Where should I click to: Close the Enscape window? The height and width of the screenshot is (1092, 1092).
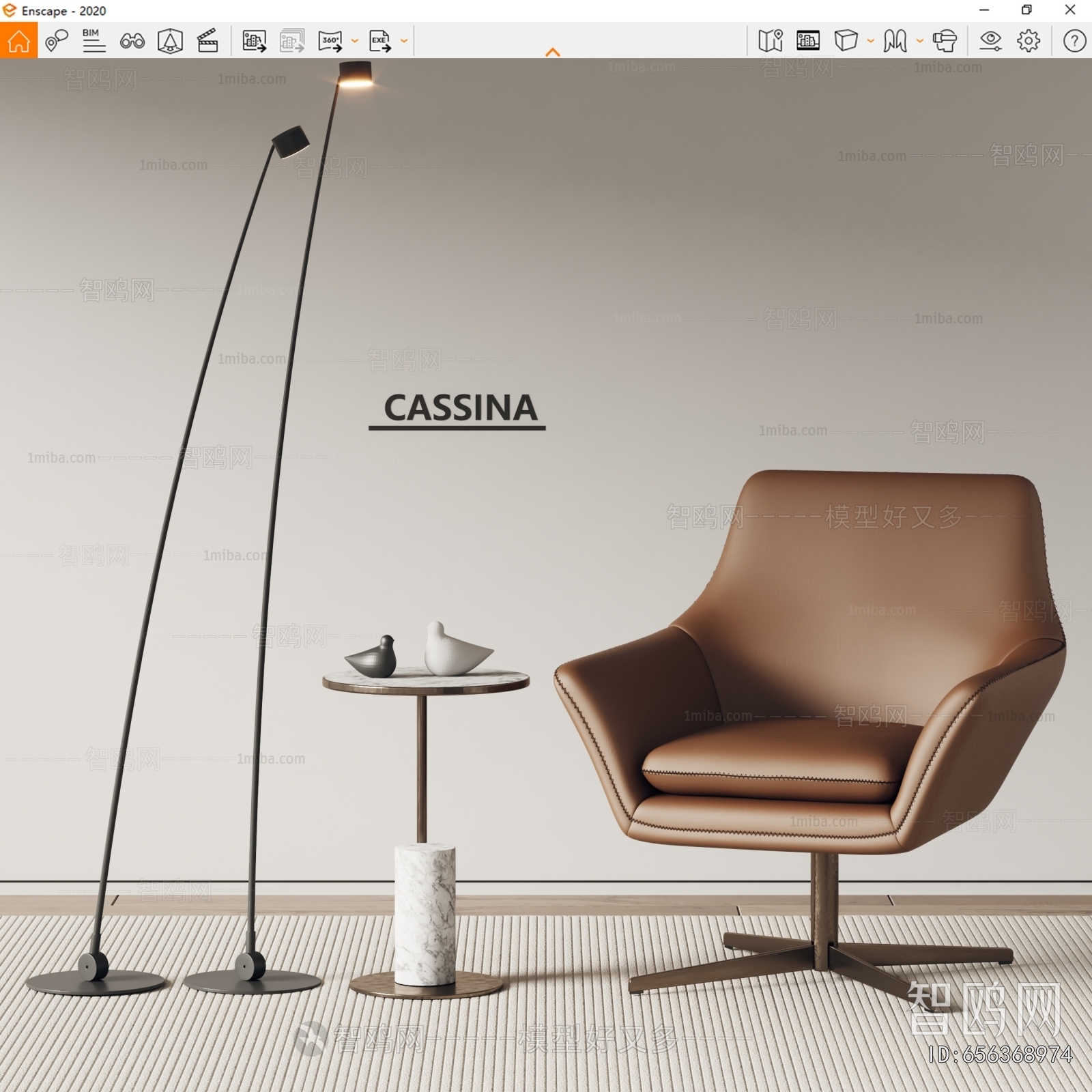click(1070, 10)
